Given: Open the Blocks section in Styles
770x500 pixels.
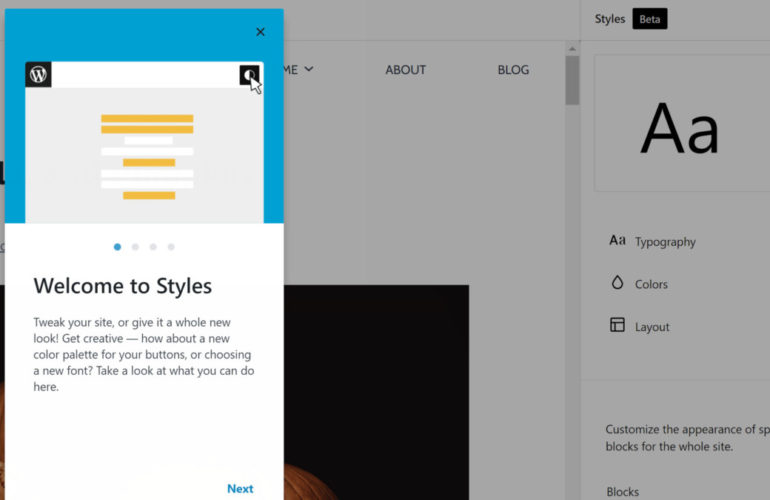Looking at the screenshot, I should [624, 491].
